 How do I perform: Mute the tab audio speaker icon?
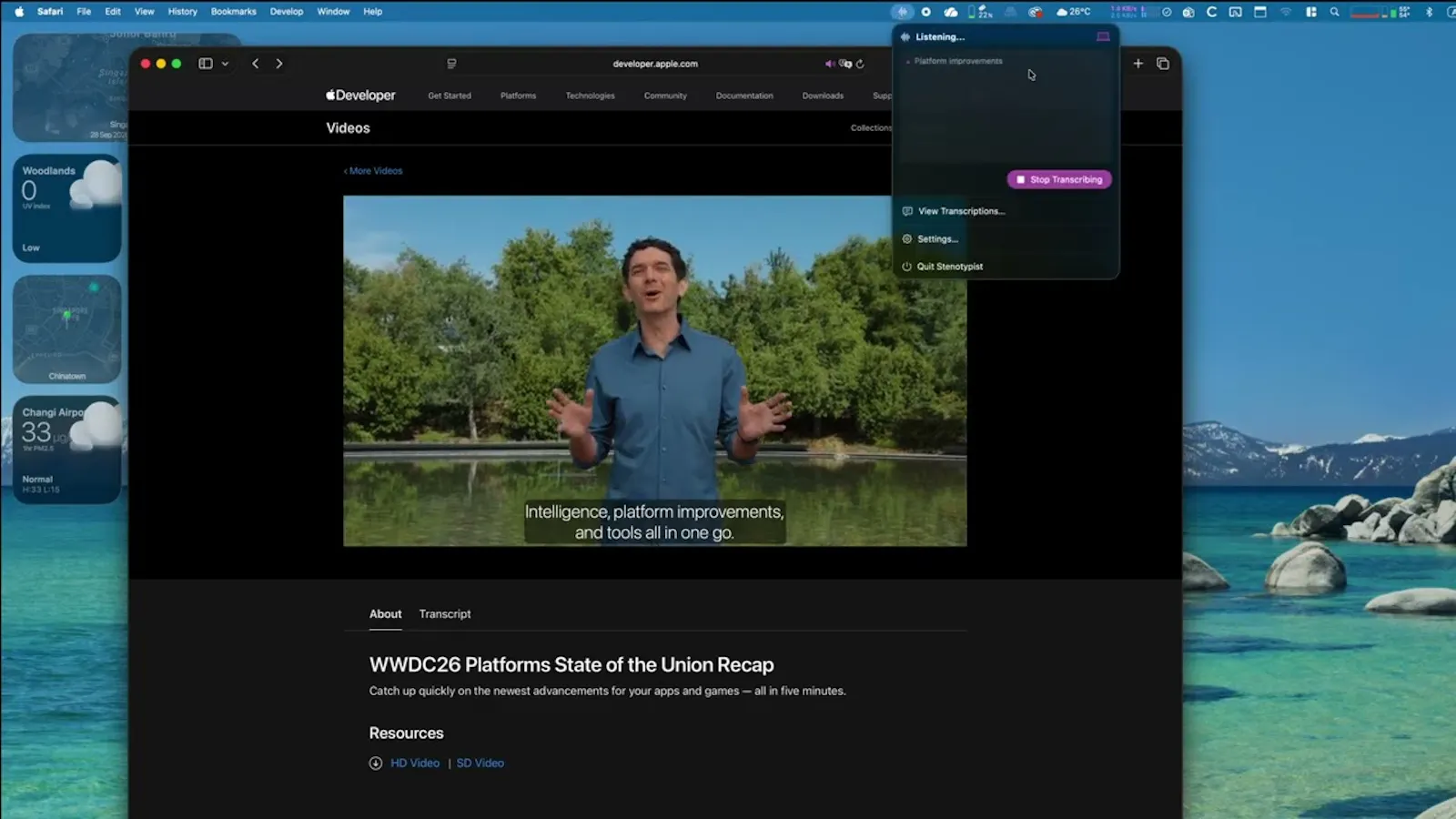830,64
